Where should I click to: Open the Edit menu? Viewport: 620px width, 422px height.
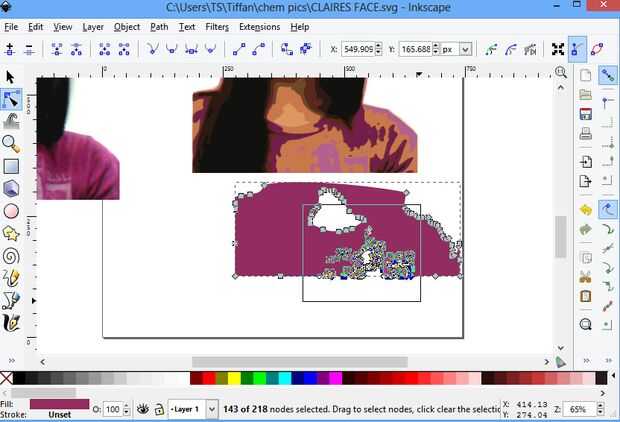(36, 27)
